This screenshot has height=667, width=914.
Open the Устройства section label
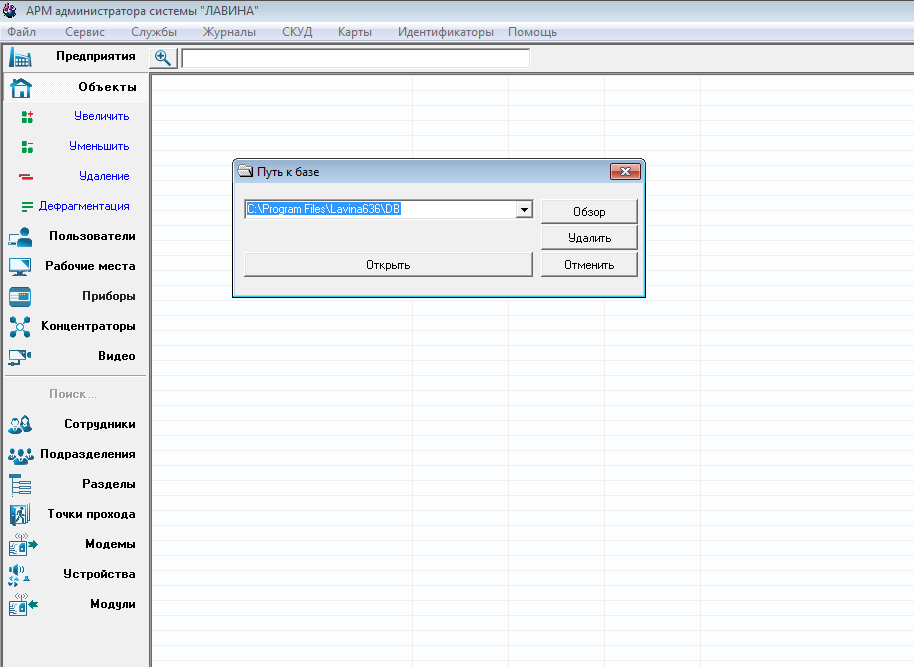pyautogui.click(x=99, y=574)
